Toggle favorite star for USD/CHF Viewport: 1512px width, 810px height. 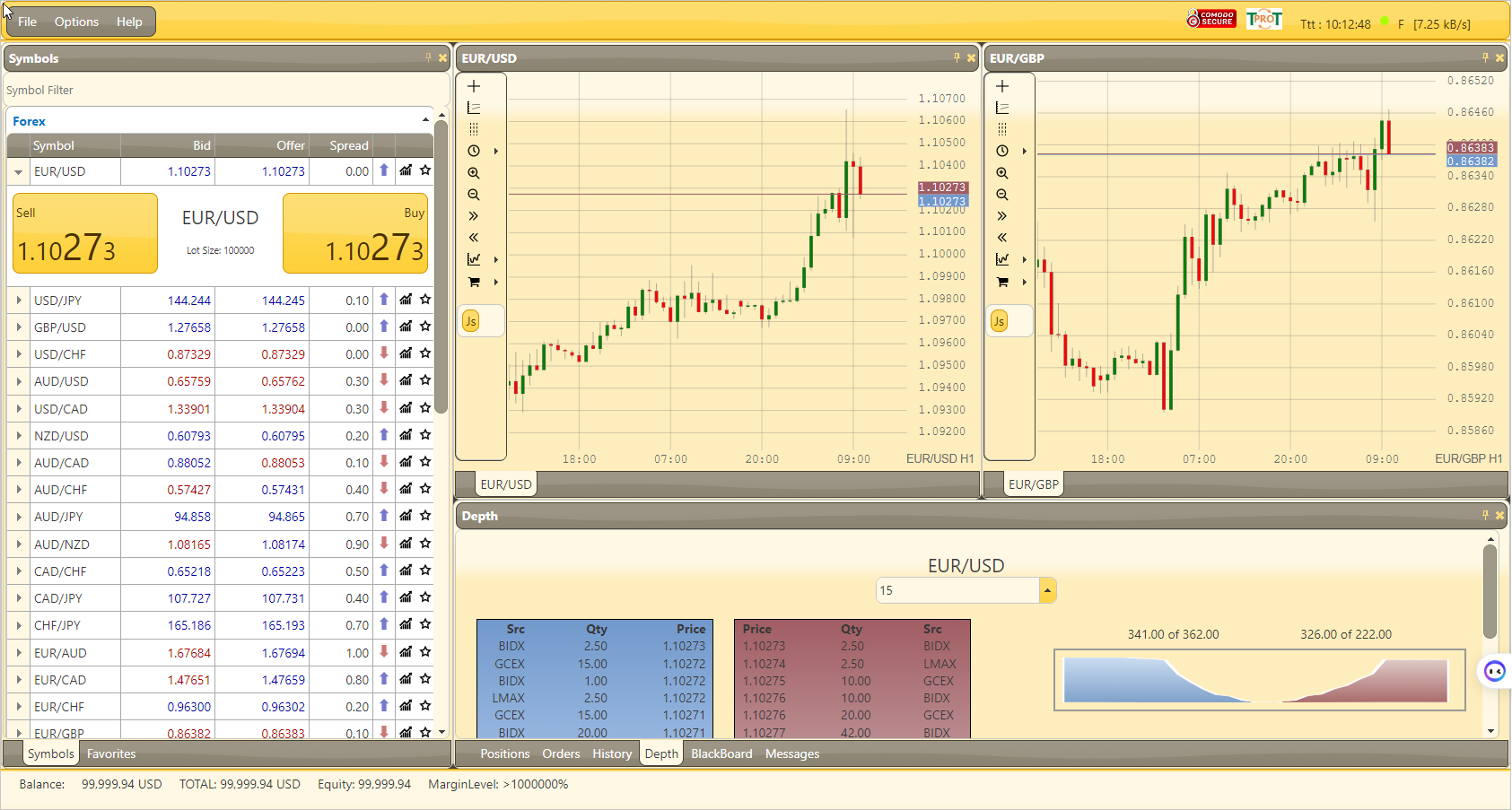coord(425,353)
